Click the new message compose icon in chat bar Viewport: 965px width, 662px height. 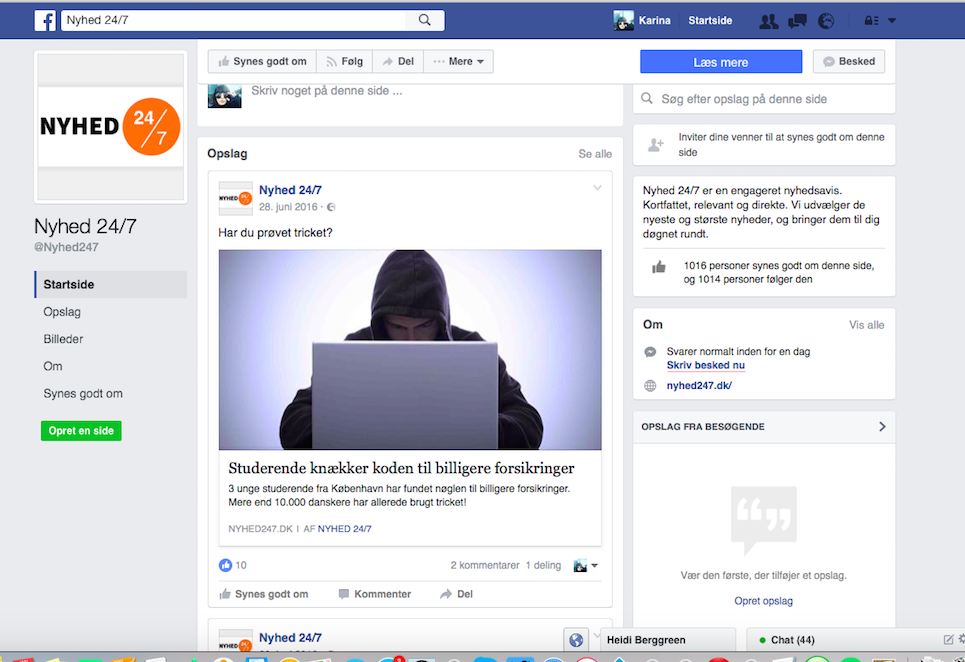click(948, 640)
